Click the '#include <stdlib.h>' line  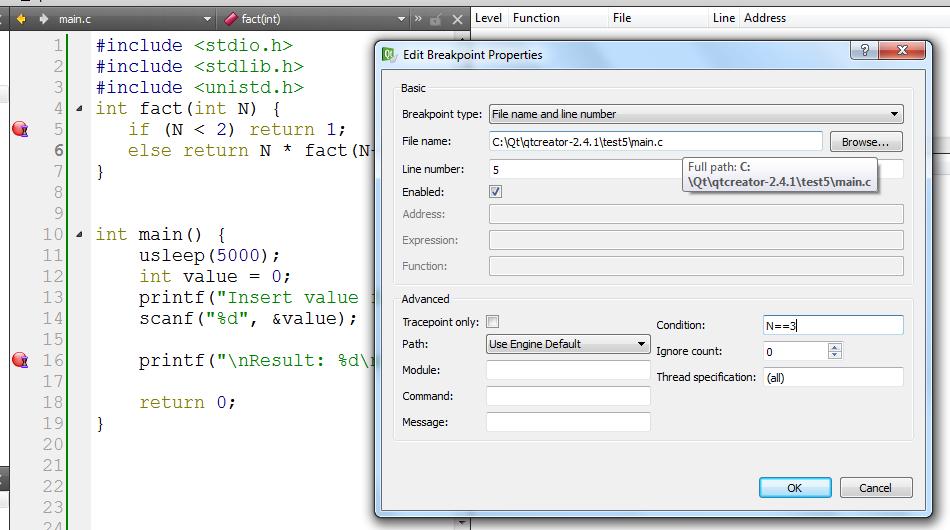click(x=199, y=67)
